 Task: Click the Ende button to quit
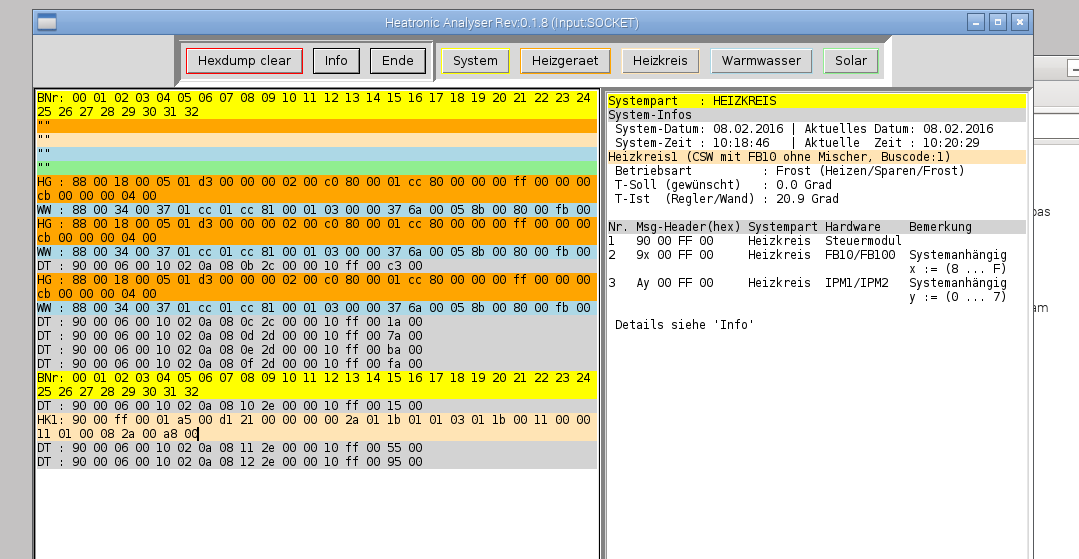coord(397,61)
